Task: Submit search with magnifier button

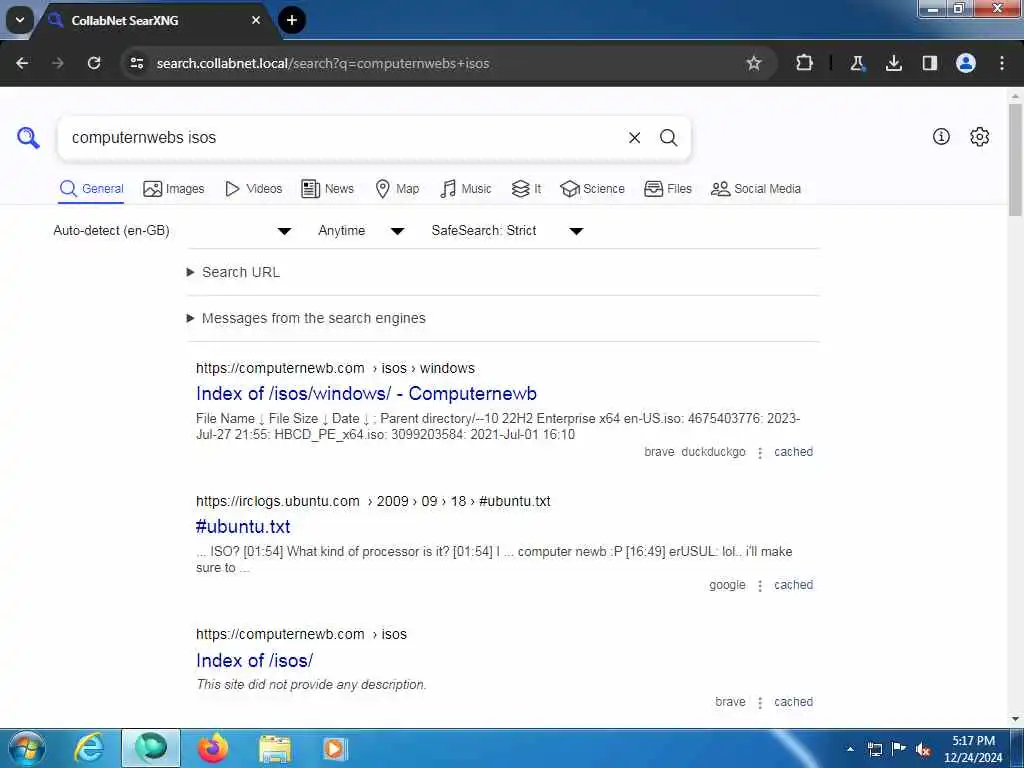Action: click(x=668, y=138)
